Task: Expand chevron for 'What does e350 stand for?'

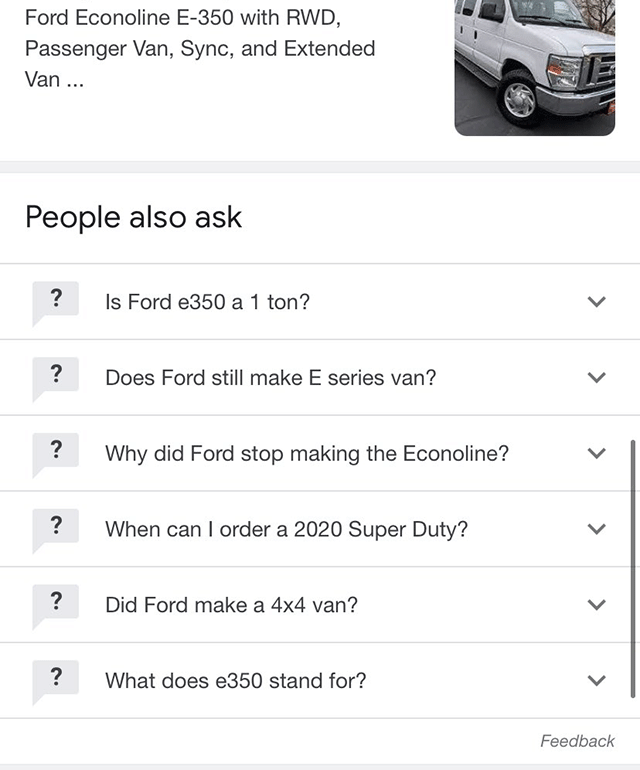Action: pyautogui.click(x=597, y=681)
